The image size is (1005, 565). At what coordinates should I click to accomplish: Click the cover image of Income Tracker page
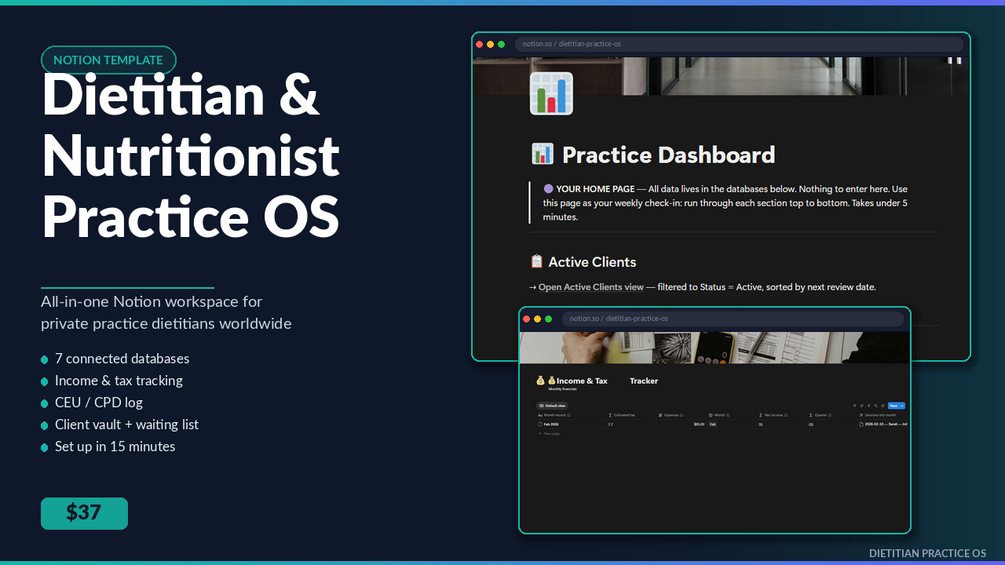click(x=715, y=347)
